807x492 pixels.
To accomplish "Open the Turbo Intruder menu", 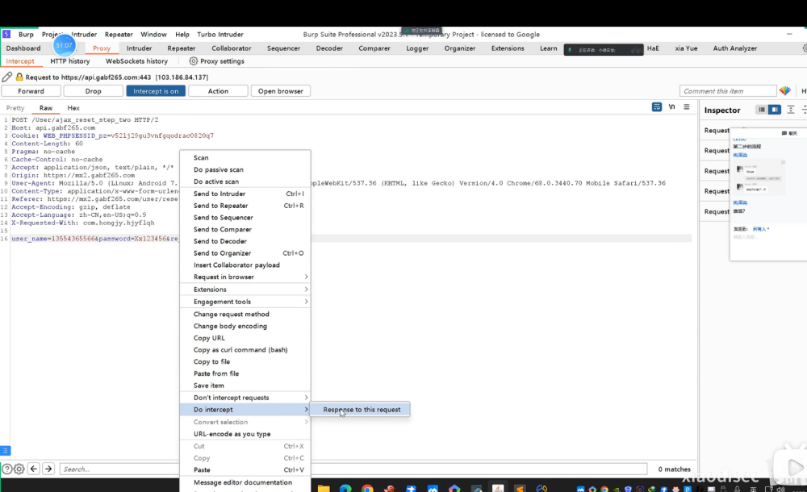I will click(x=220, y=34).
